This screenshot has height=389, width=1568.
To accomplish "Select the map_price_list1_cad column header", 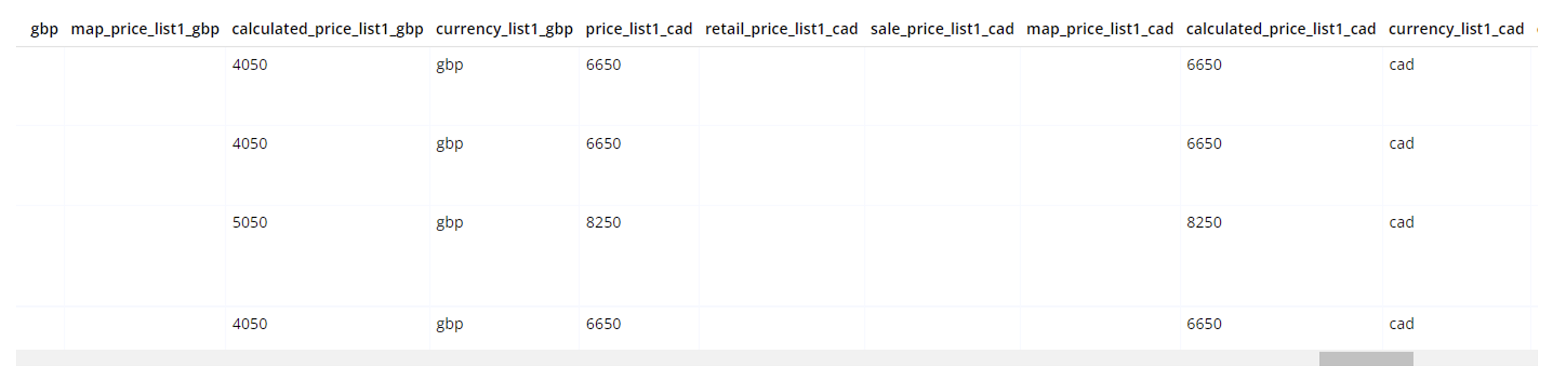I will tap(1100, 29).
